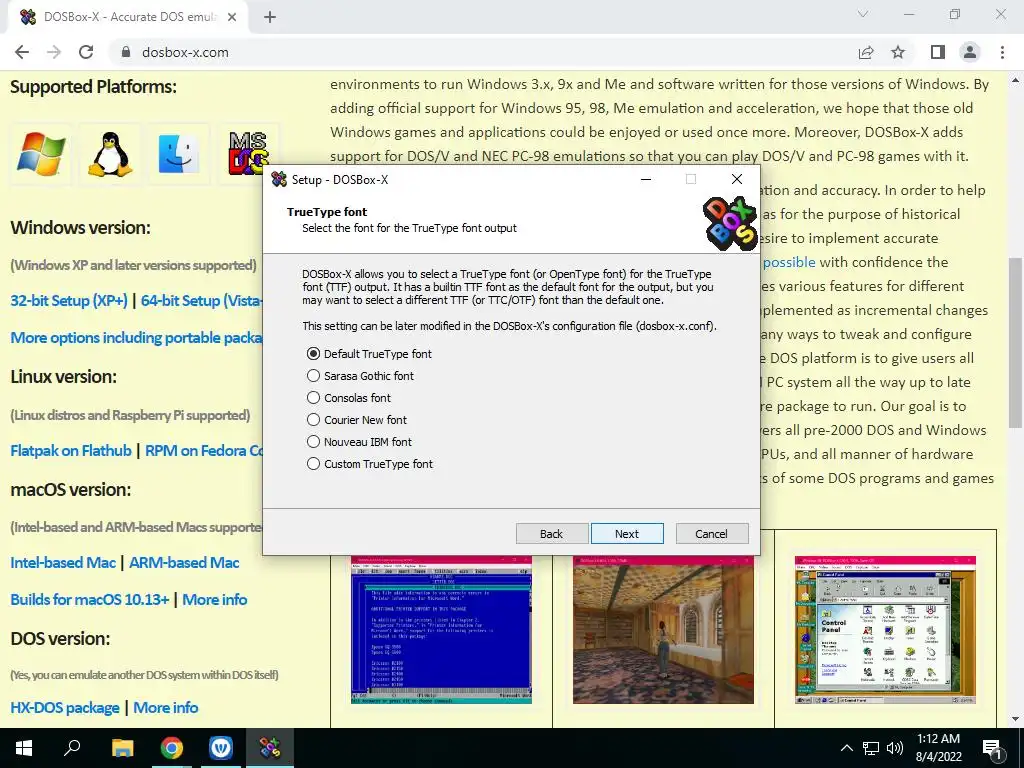Viewport: 1024px width, 768px height.
Task: Open the ARM-based Mac link
Action: [x=184, y=563]
